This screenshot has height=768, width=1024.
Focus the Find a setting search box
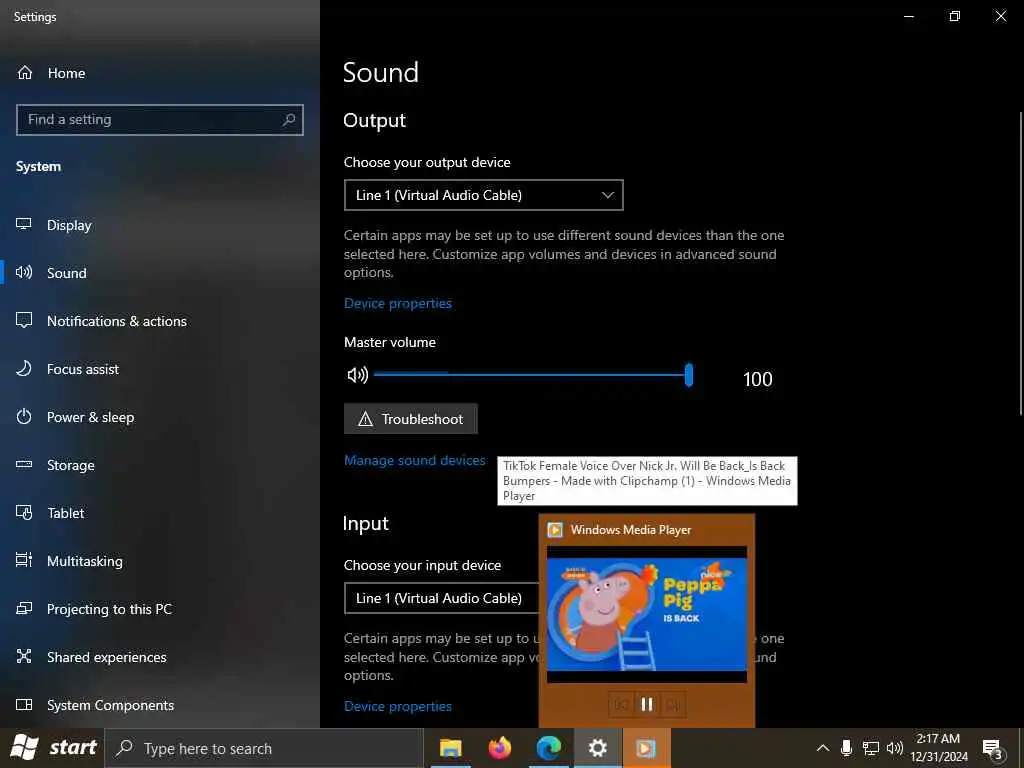point(160,120)
